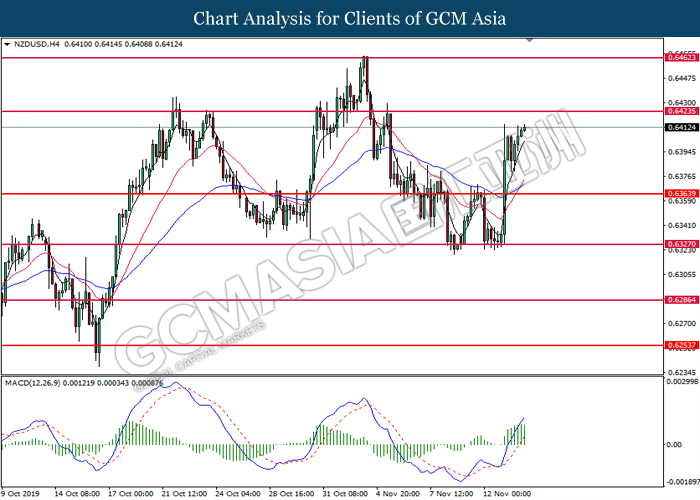
Task: Click the 0.63410 price axis value
Action: pos(682,225)
